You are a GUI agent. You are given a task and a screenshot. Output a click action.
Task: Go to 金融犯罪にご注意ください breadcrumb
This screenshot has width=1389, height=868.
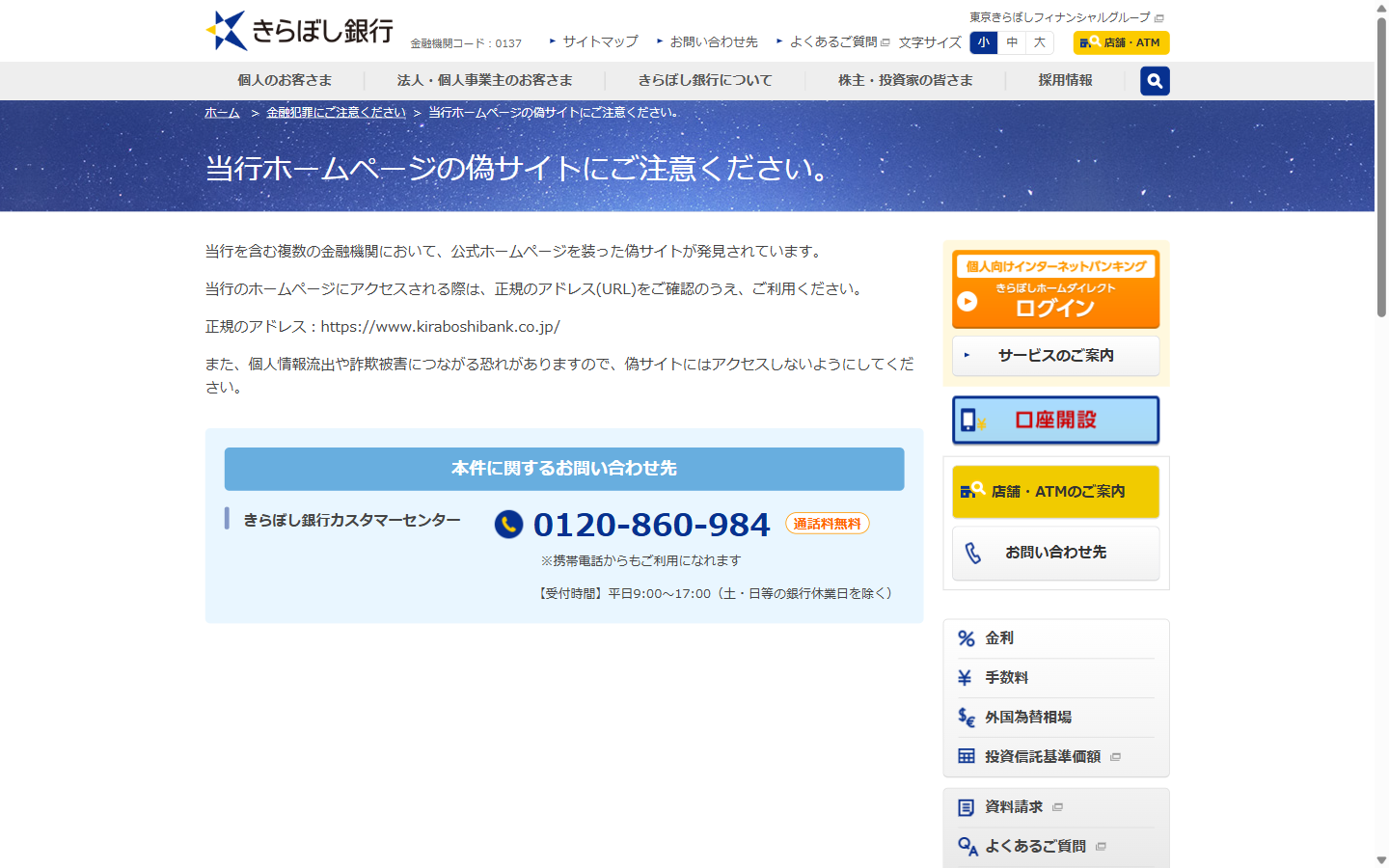tap(336, 113)
